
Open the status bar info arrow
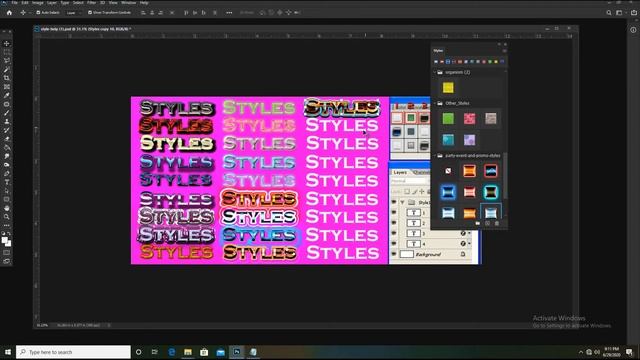pos(109,325)
